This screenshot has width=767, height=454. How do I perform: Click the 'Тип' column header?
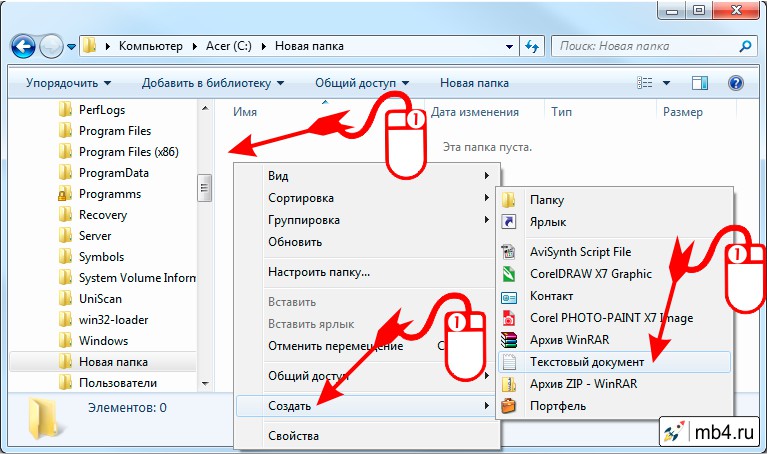click(561, 112)
